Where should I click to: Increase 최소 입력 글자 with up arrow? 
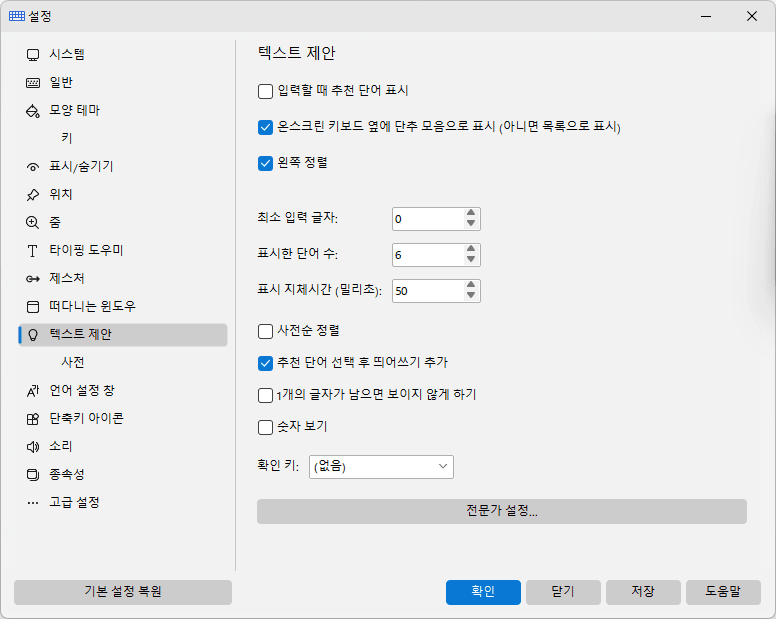pos(471,213)
